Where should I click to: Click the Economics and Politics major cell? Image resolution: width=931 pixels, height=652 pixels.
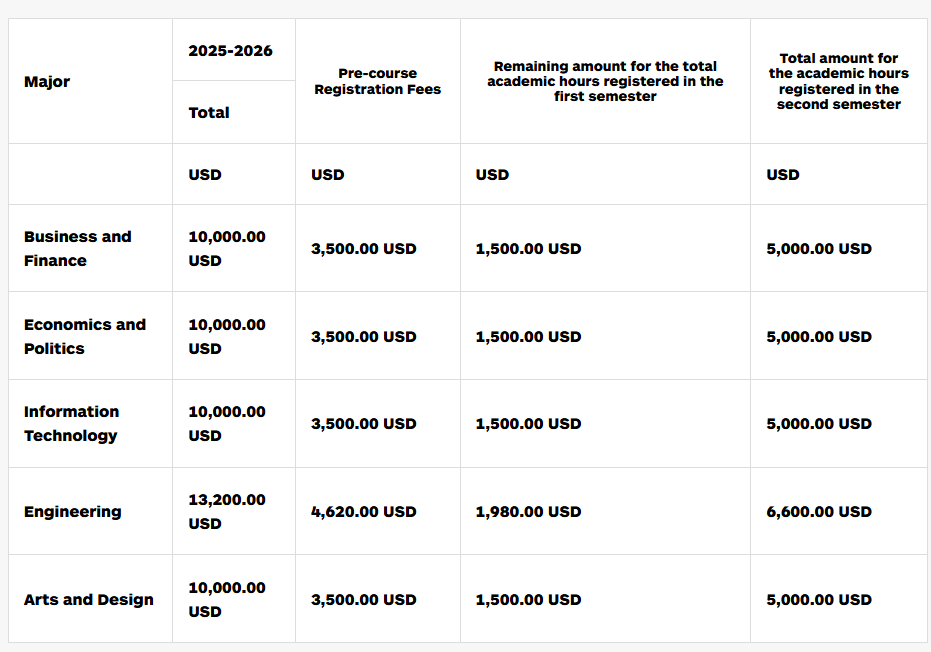tap(84, 337)
